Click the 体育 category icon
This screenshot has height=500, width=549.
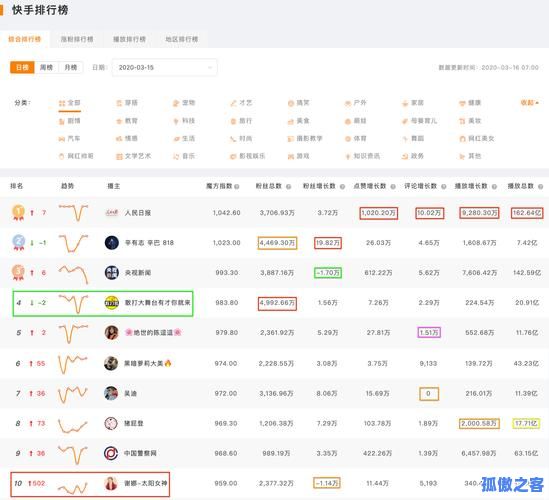coord(348,139)
